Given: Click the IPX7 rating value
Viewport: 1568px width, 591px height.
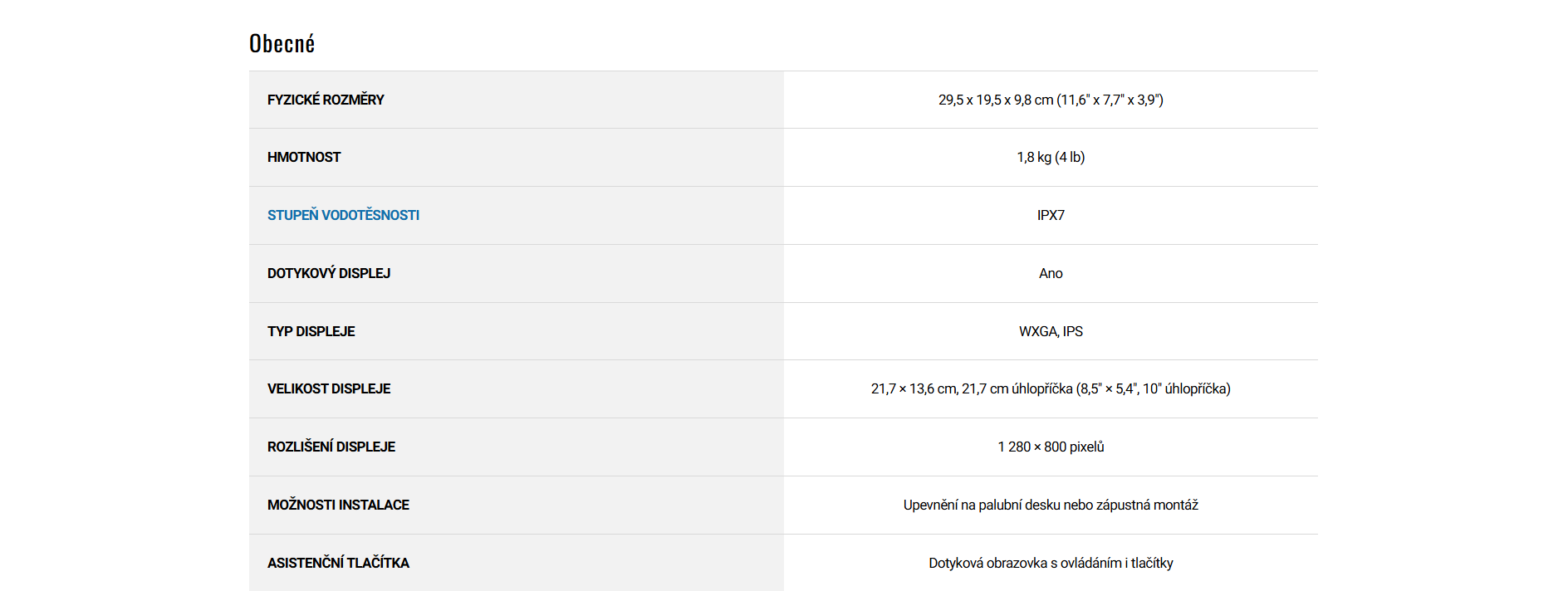Looking at the screenshot, I should (1051, 215).
